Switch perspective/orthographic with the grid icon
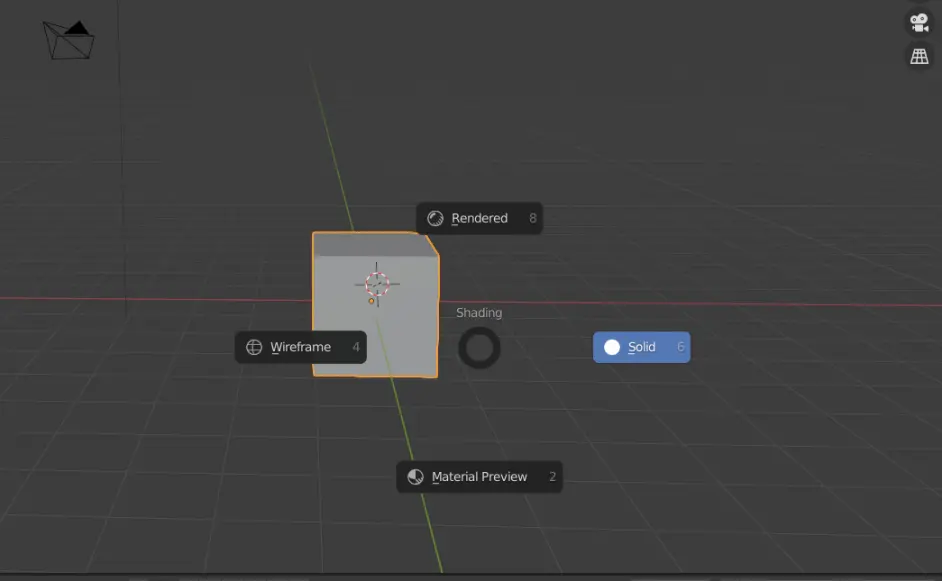The height and width of the screenshot is (581, 942). click(919, 56)
